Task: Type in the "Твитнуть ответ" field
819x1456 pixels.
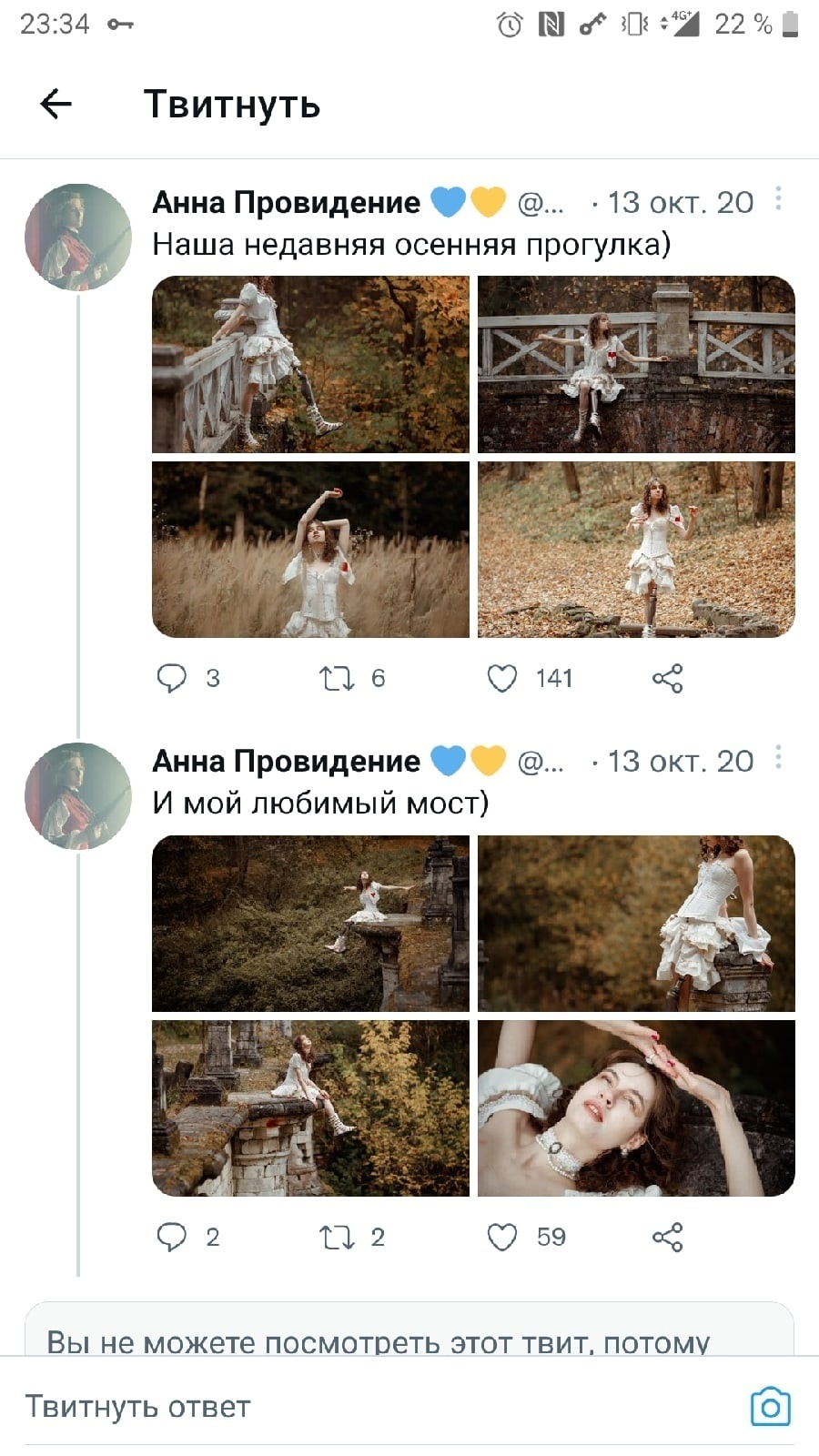Action: (364, 1407)
